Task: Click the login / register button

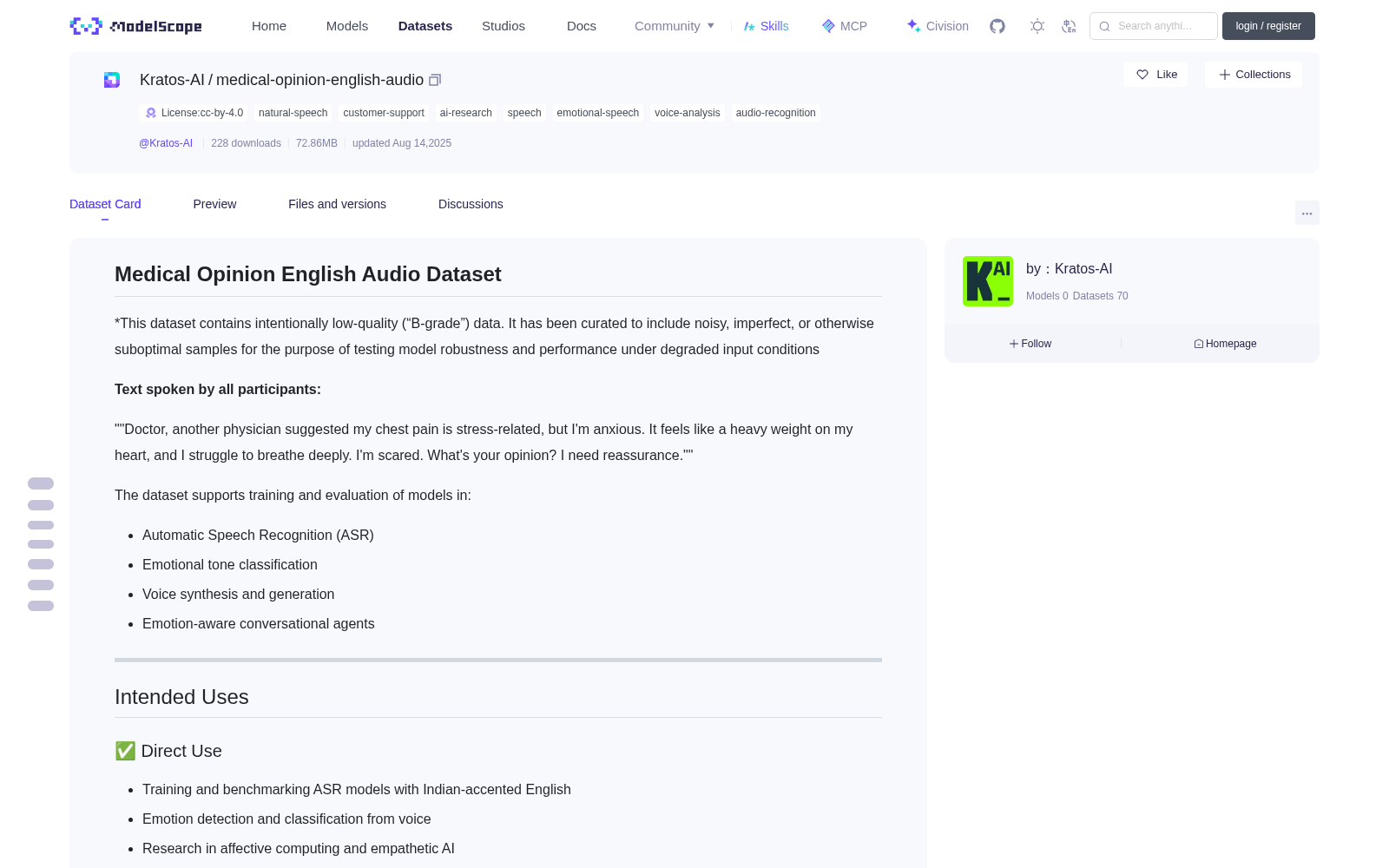Action: [x=1268, y=26]
